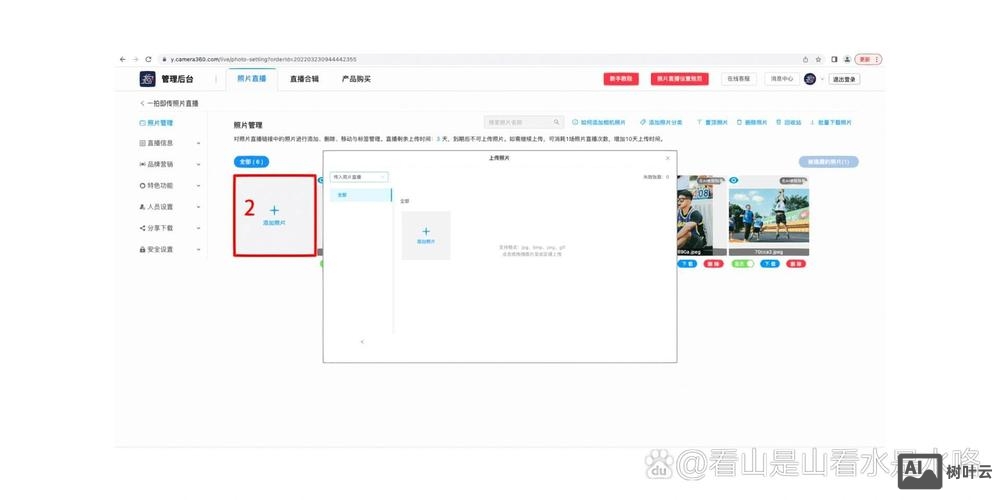
Task: Click the trash icon 删除照片
Action: coord(740,122)
